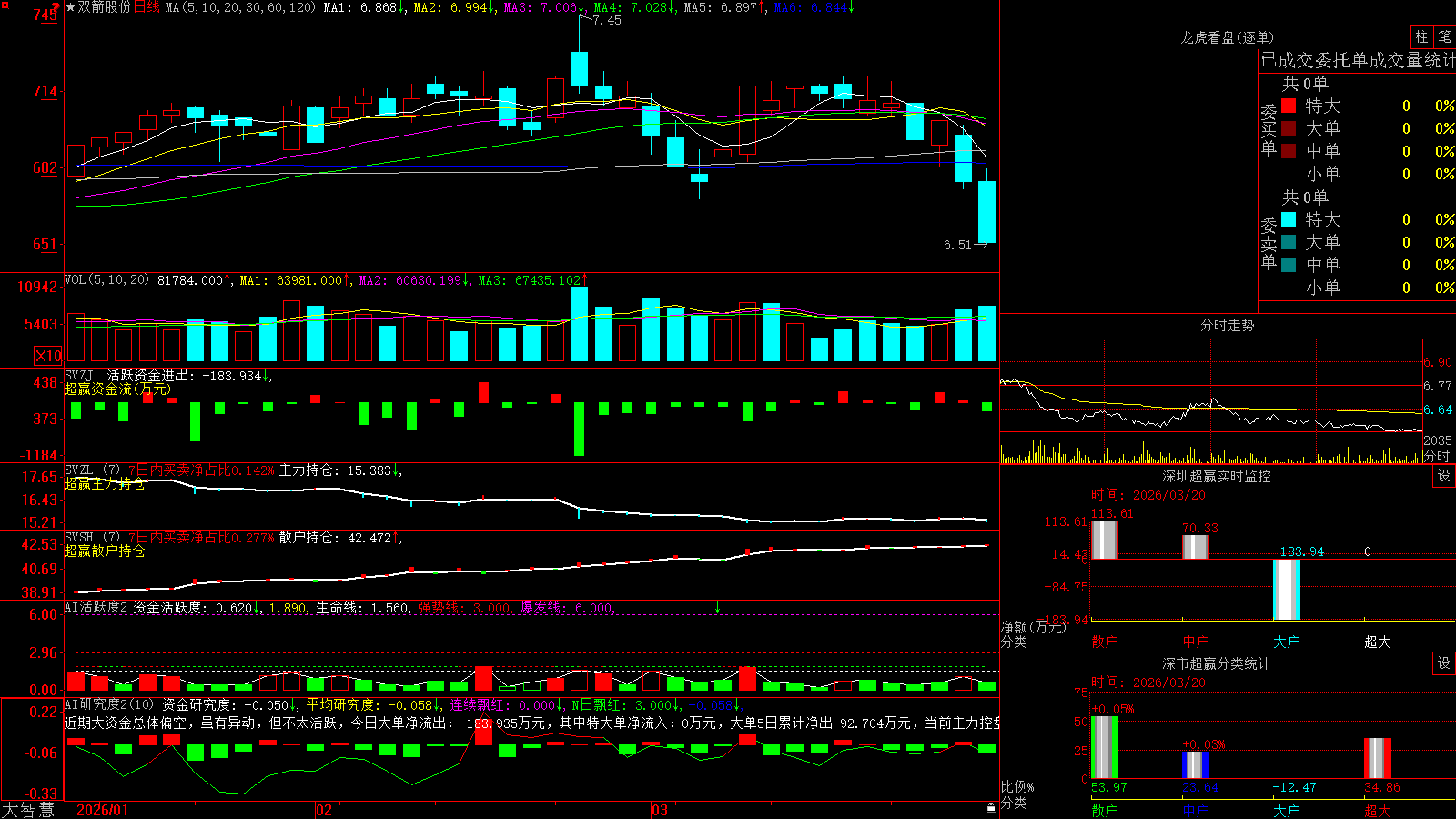This screenshot has height=819, width=1456.
Task: Click the last cyan candlestick on chart
Action: (986, 212)
